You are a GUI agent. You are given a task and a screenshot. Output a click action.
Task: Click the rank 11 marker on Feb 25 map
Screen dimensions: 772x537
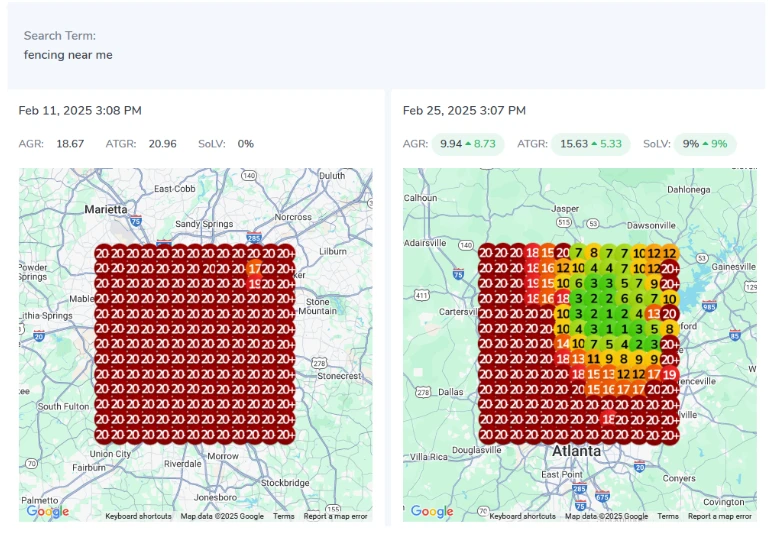coord(594,359)
